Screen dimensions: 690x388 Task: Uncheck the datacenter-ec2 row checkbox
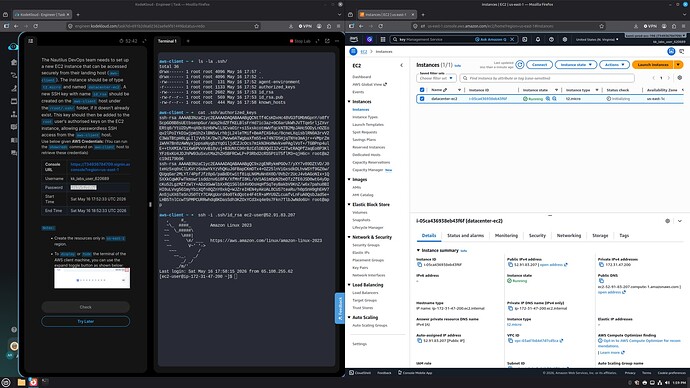point(422,99)
